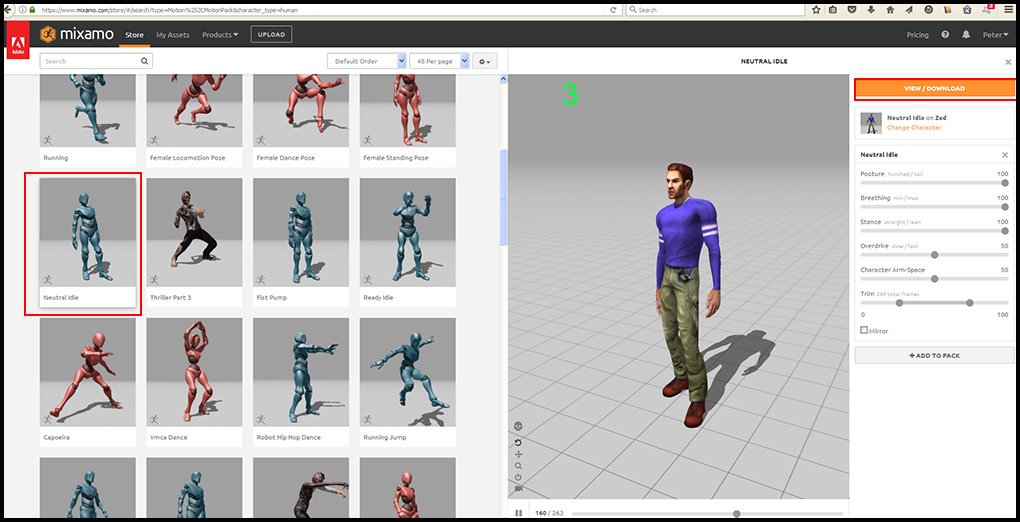Reload the page in the address bar

click(613, 10)
